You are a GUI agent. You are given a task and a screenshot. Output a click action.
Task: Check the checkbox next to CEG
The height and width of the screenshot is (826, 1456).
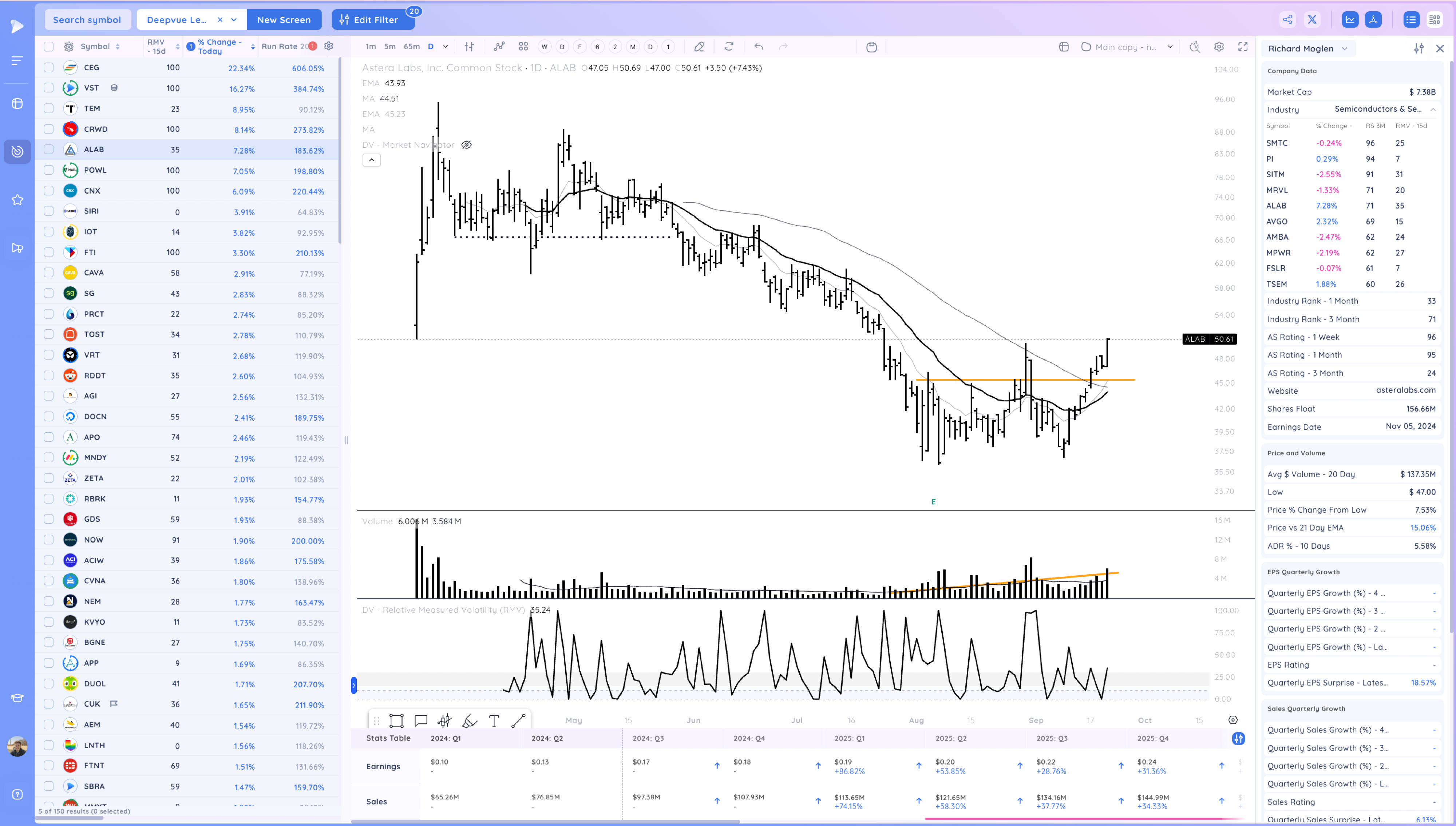coord(49,68)
